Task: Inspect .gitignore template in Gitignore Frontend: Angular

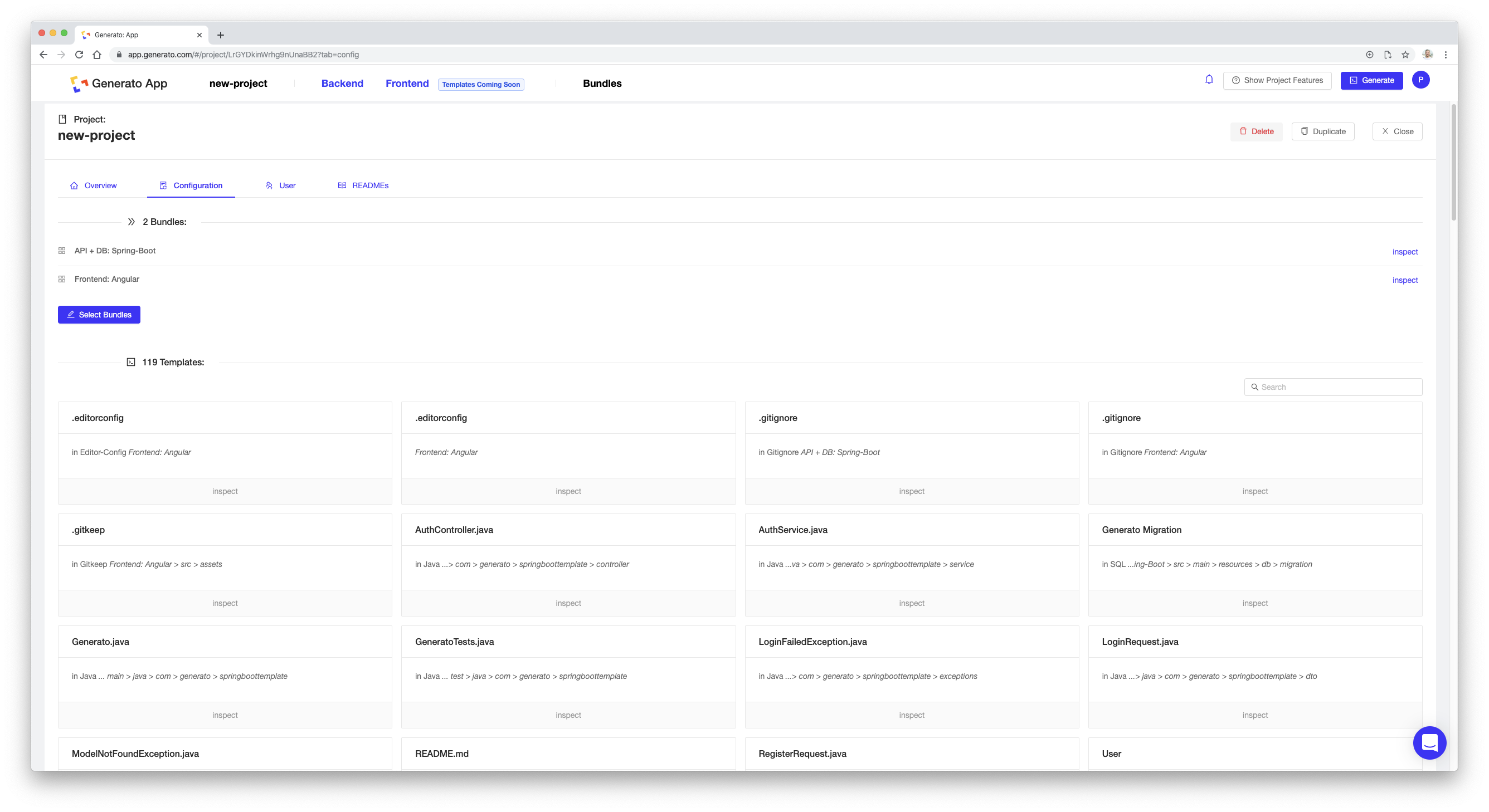Action: click(1255, 491)
